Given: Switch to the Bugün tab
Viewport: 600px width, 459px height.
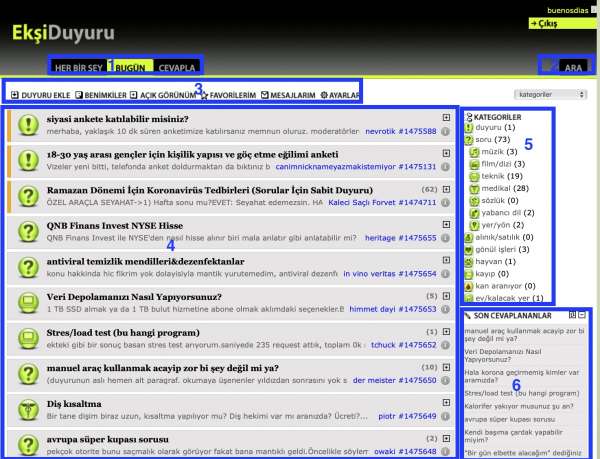Looking at the screenshot, I should coord(130,67).
